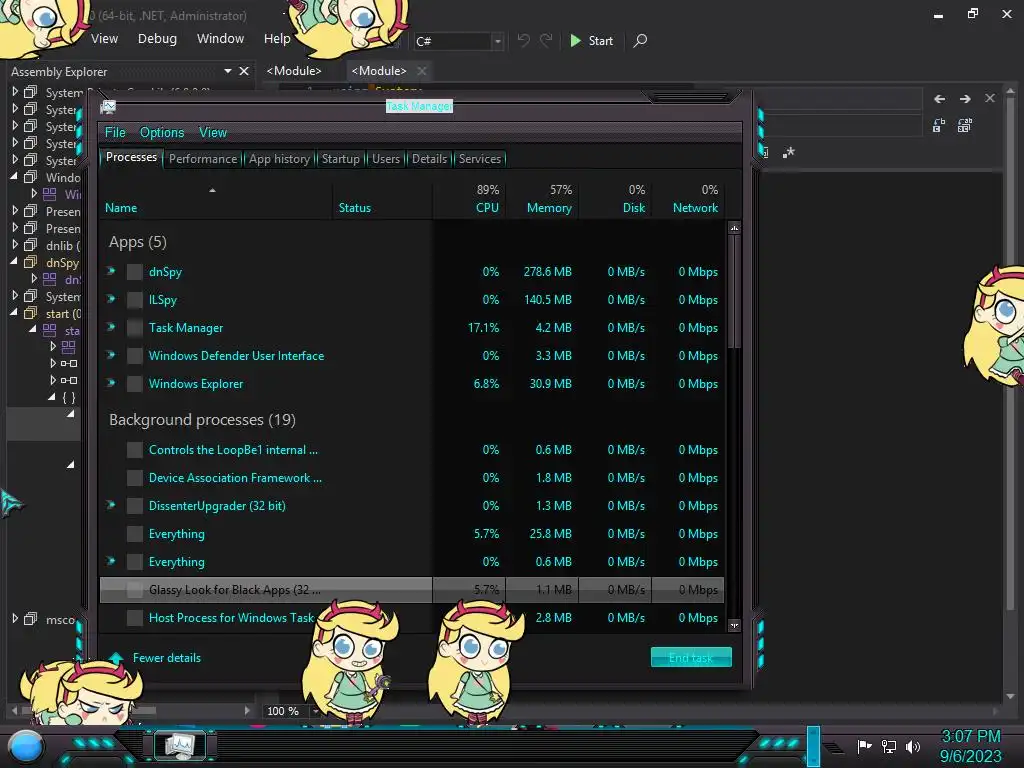Open the search magnifier in dnSpy toolbar
This screenshot has height=768, width=1024.
click(640, 40)
